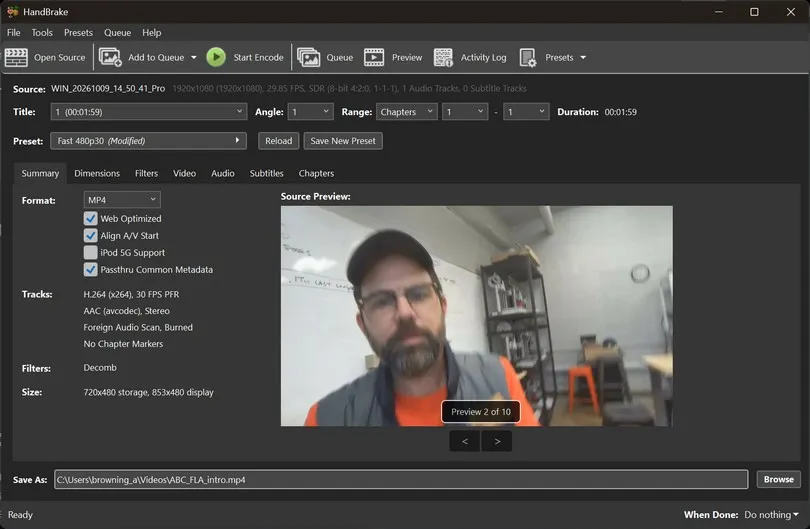Click the No Chapter Markers text
Image resolution: width=810 pixels, height=529 pixels.
(123, 344)
